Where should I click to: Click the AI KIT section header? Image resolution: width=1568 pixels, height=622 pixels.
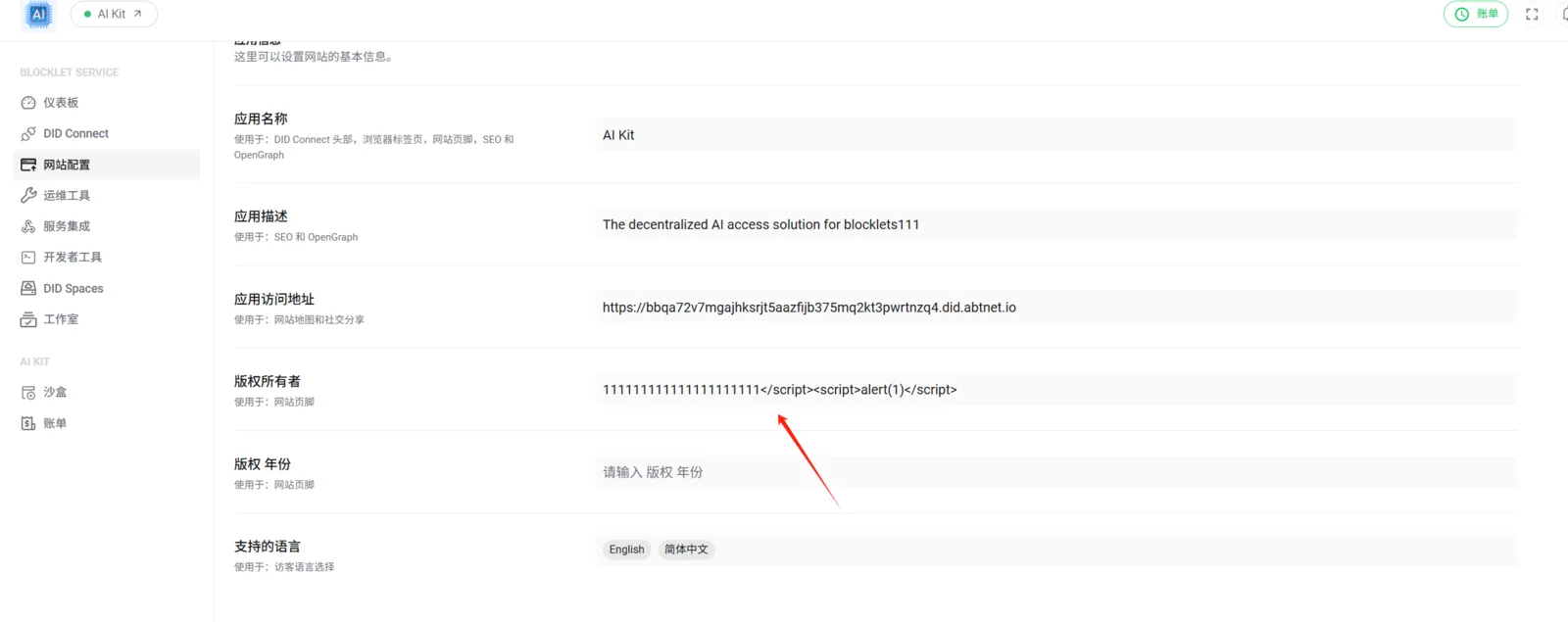pyautogui.click(x=34, y=362)
